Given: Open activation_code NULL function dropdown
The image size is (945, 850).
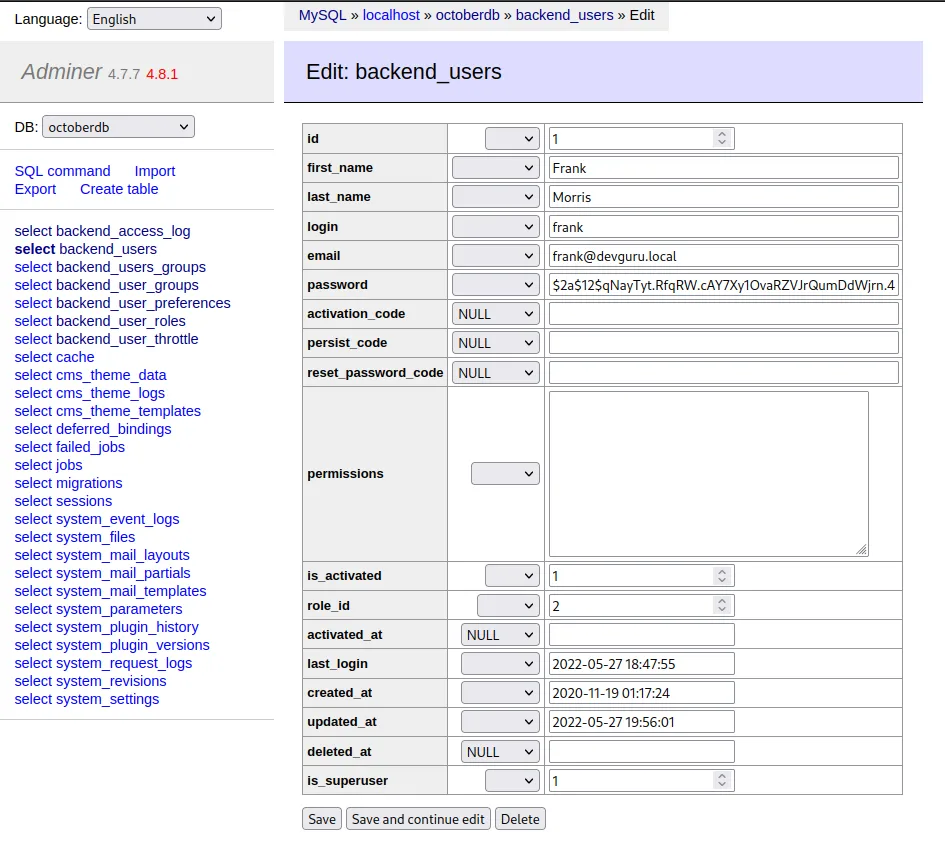Looking at the screenshot, I should pos(496,314).
